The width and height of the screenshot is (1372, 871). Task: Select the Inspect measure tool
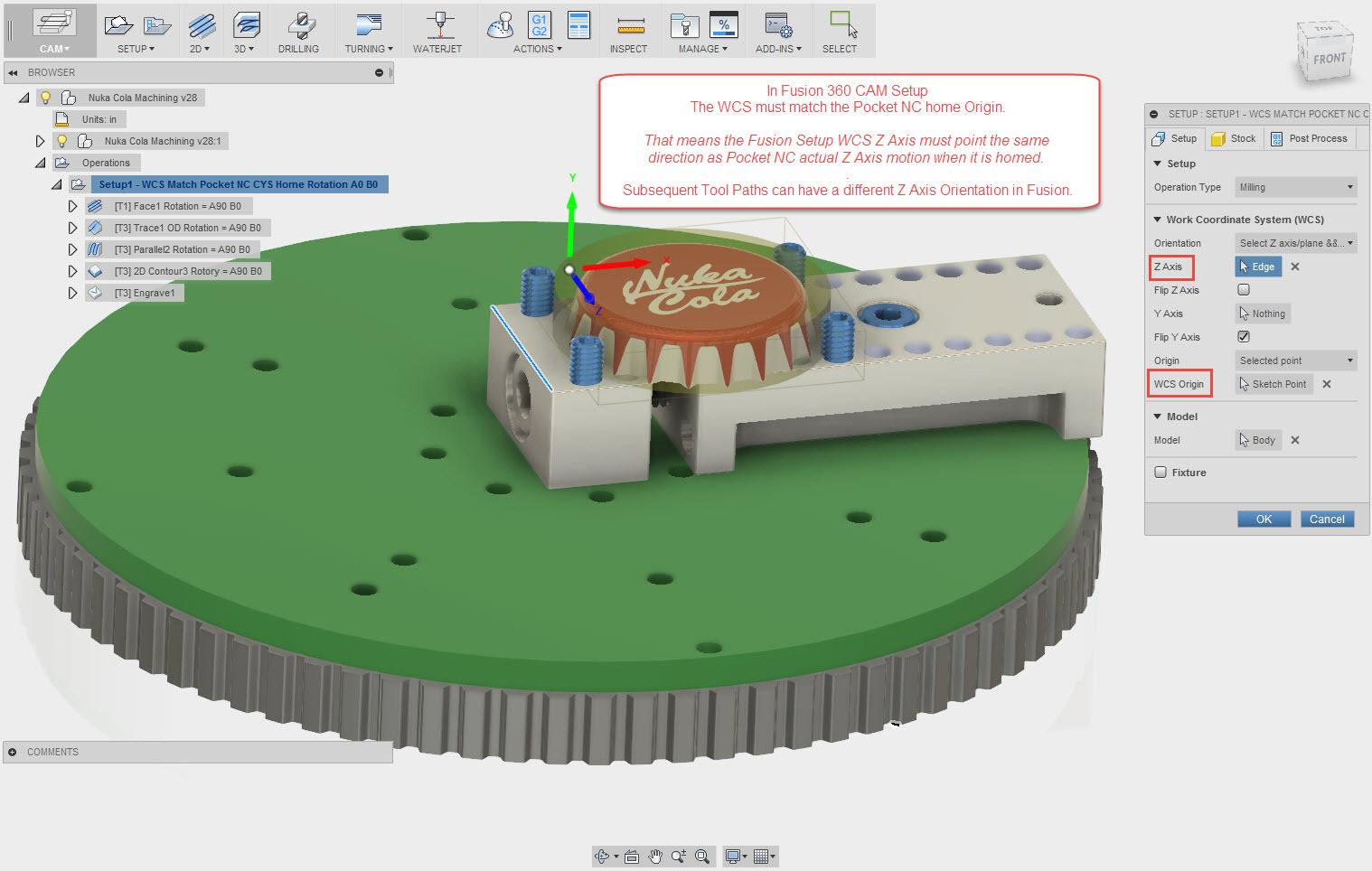pyautogui.click(x=629, y=32)
